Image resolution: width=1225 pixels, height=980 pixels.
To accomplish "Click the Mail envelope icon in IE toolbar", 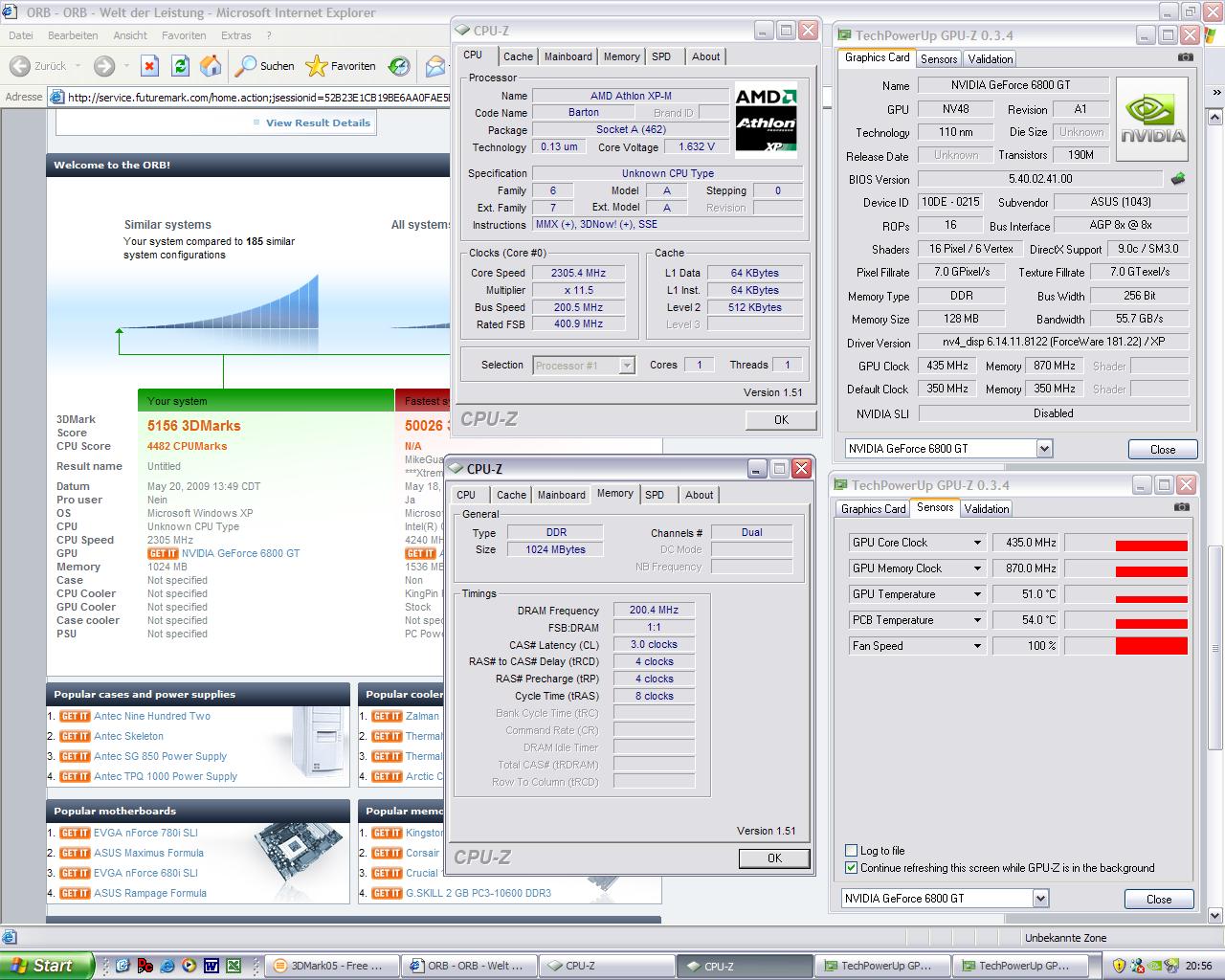I will [436, 66].
